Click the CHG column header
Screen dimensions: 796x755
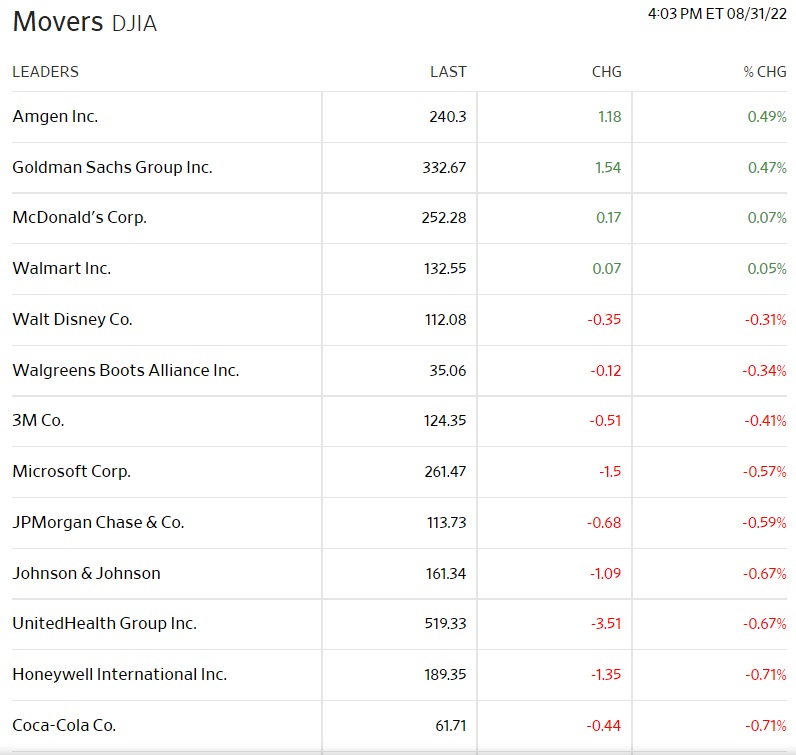[606, 72]
